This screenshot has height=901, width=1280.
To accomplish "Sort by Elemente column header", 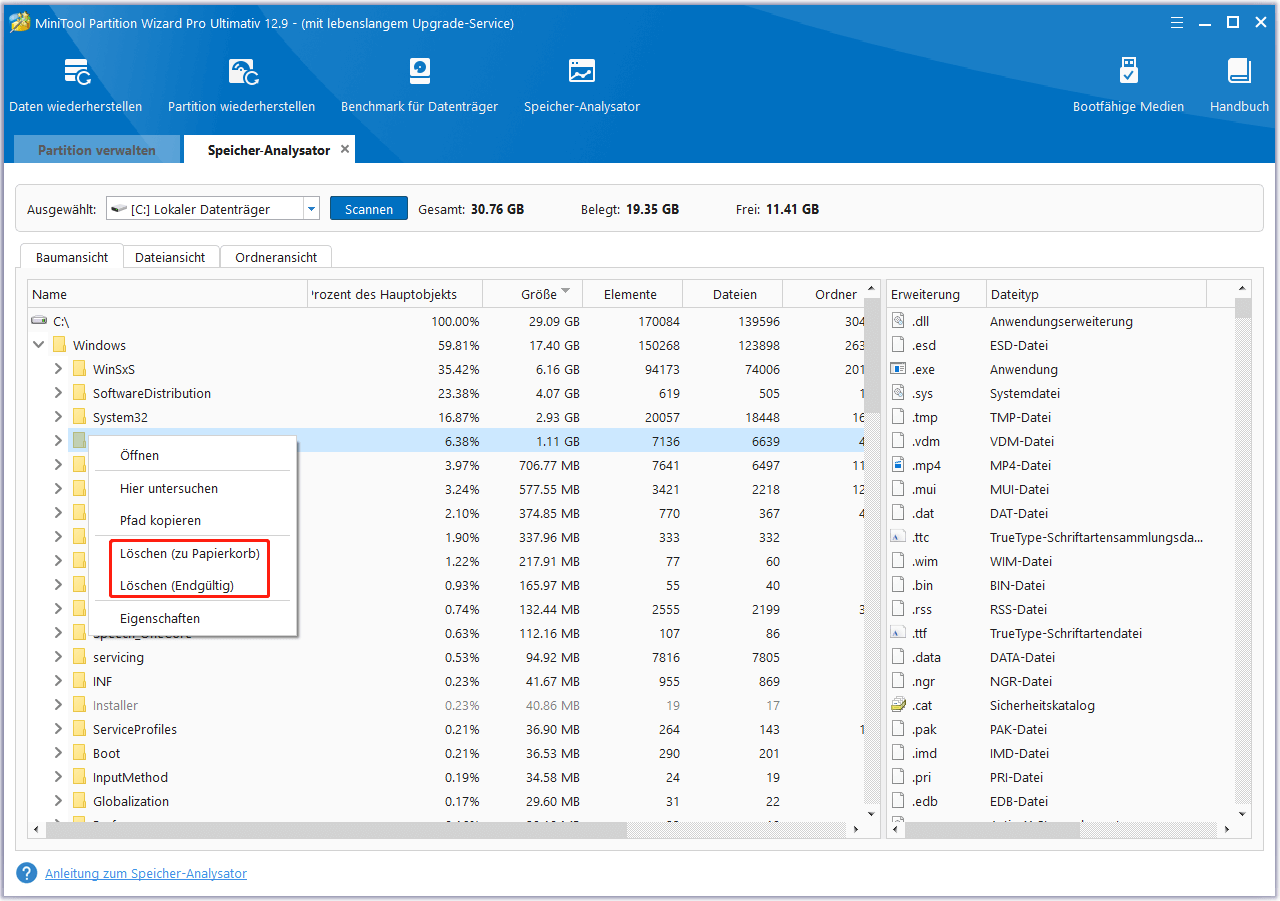I will (x=632, y=294).
